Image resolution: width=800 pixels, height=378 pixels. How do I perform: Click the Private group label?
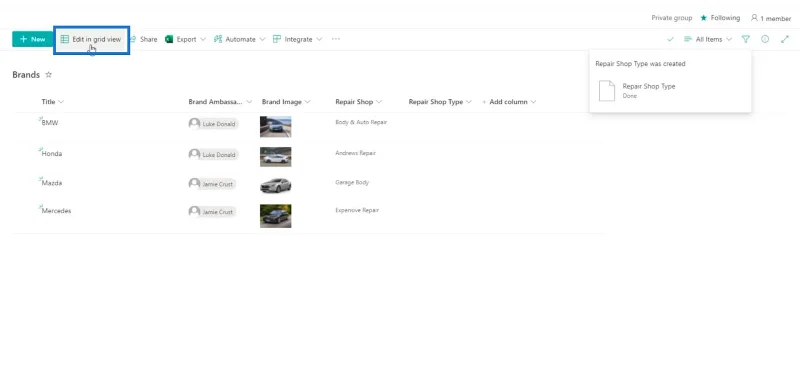(671, 18)
